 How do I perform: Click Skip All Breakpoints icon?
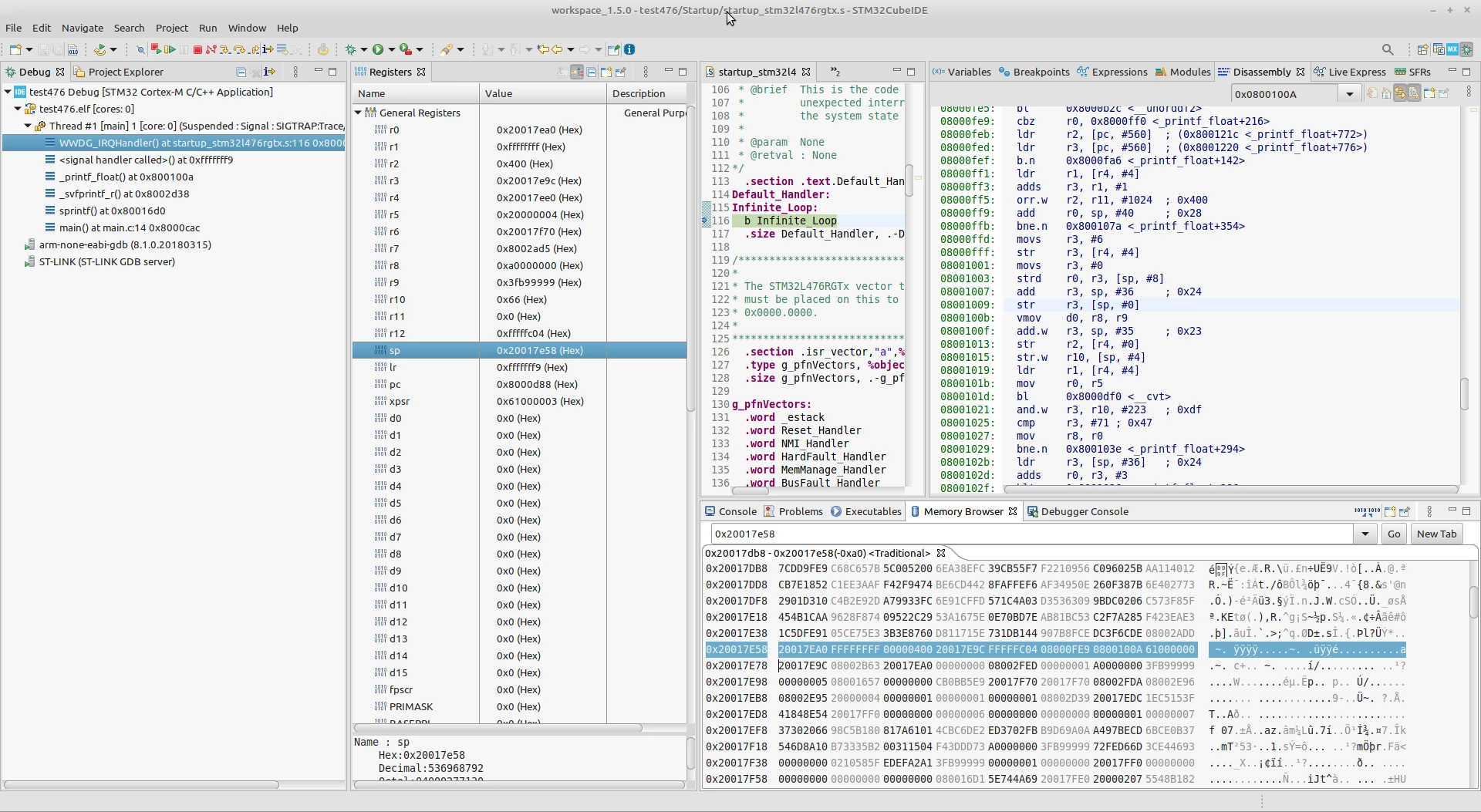(140, 49)
